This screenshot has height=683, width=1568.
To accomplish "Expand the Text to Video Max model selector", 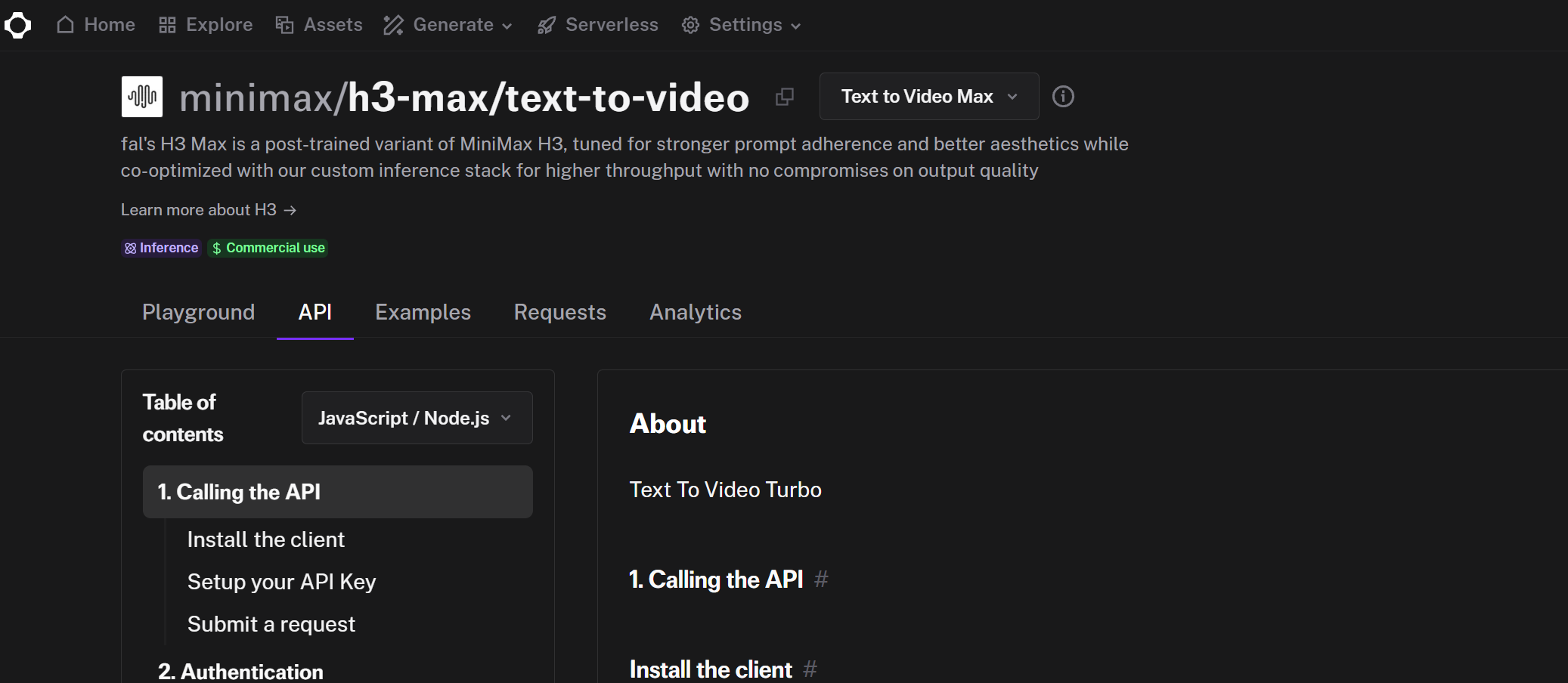I will [x=929, y=97].
